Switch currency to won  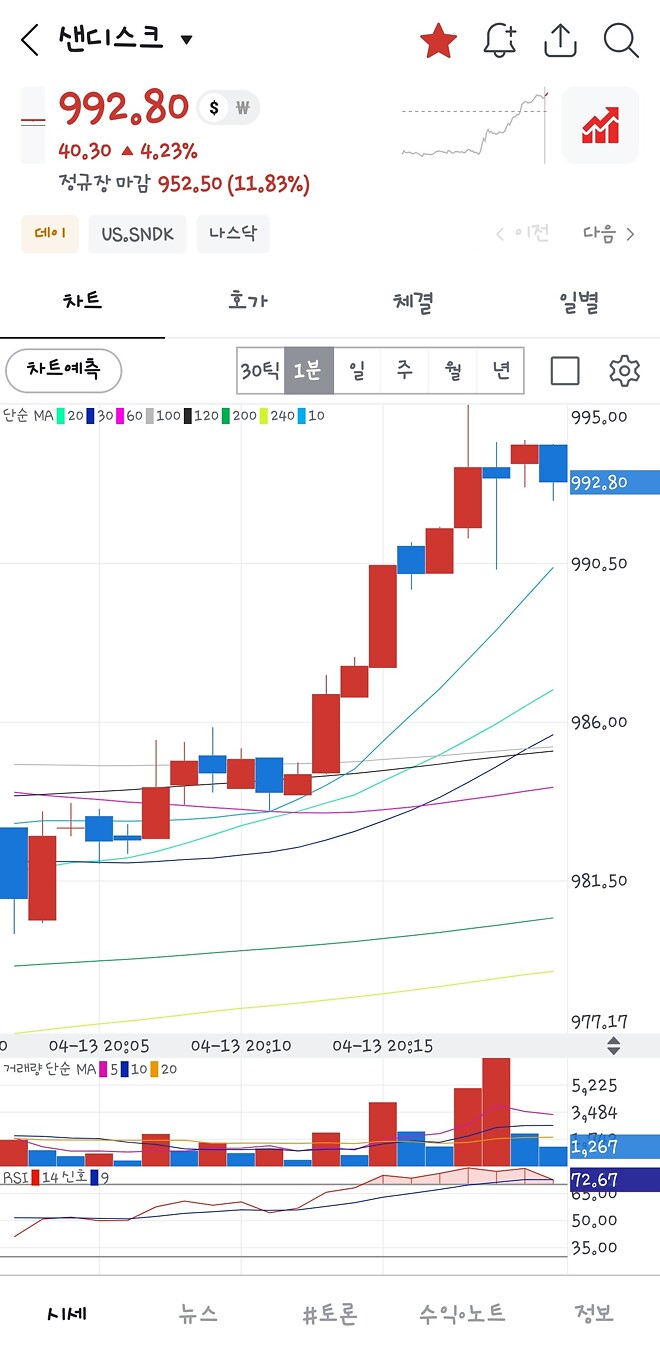[x=243, y=108]
